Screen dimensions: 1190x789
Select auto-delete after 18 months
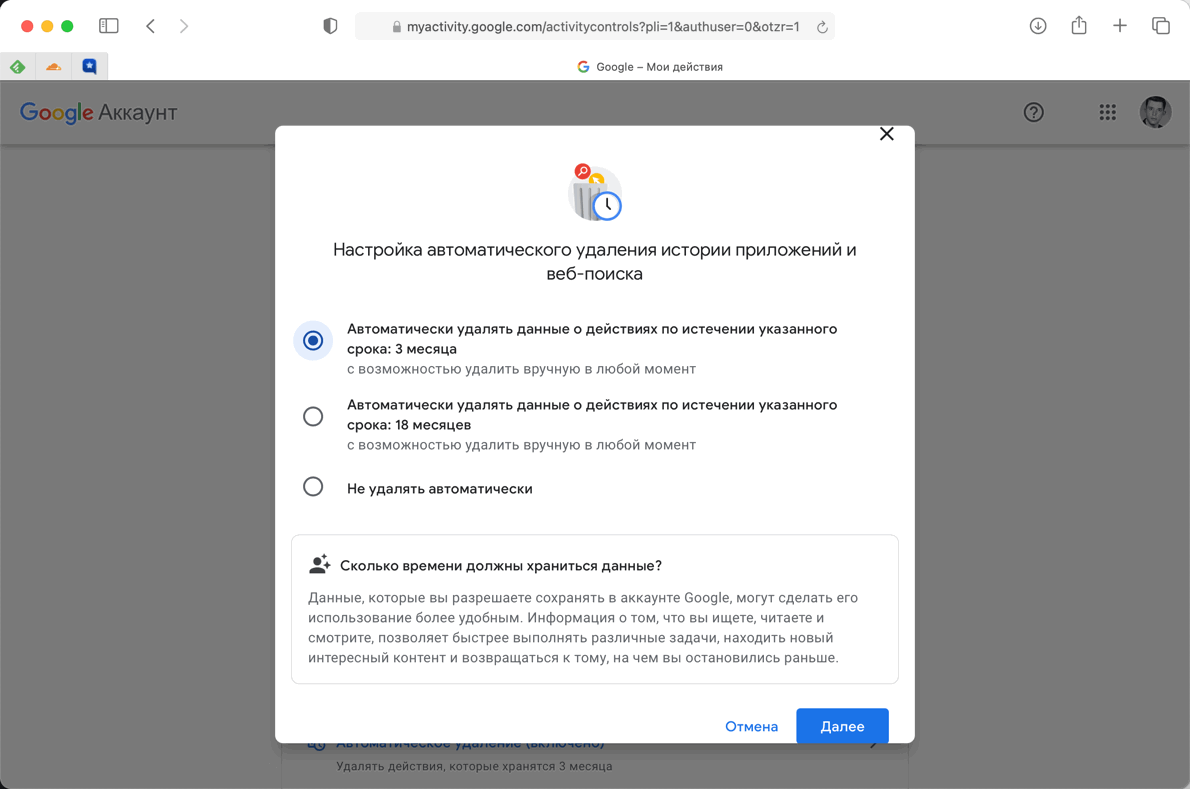point(313,416)
